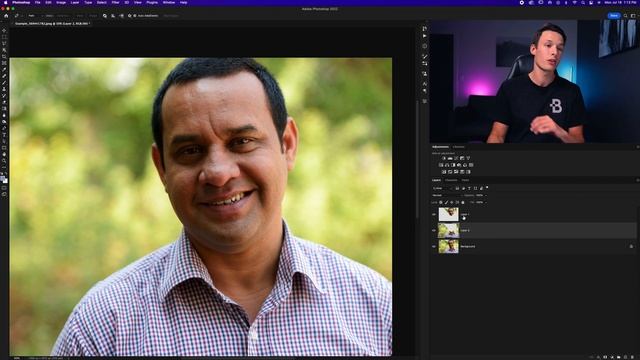Open the layer filter Kind dropdown
The image size is (640, 360).
click(x=442, y=188)
